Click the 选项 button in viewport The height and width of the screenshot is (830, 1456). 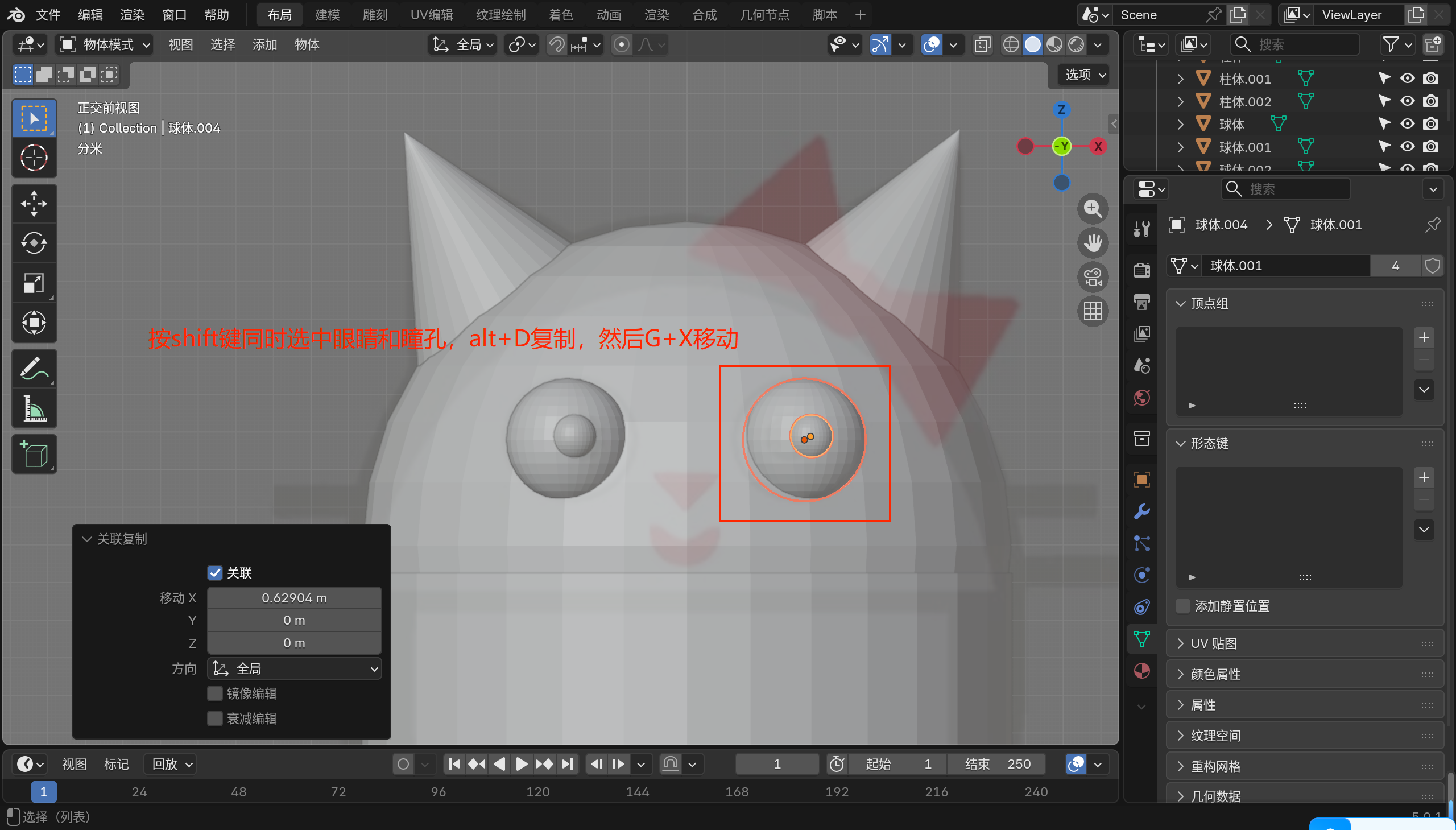click(x=1085, y=75)
